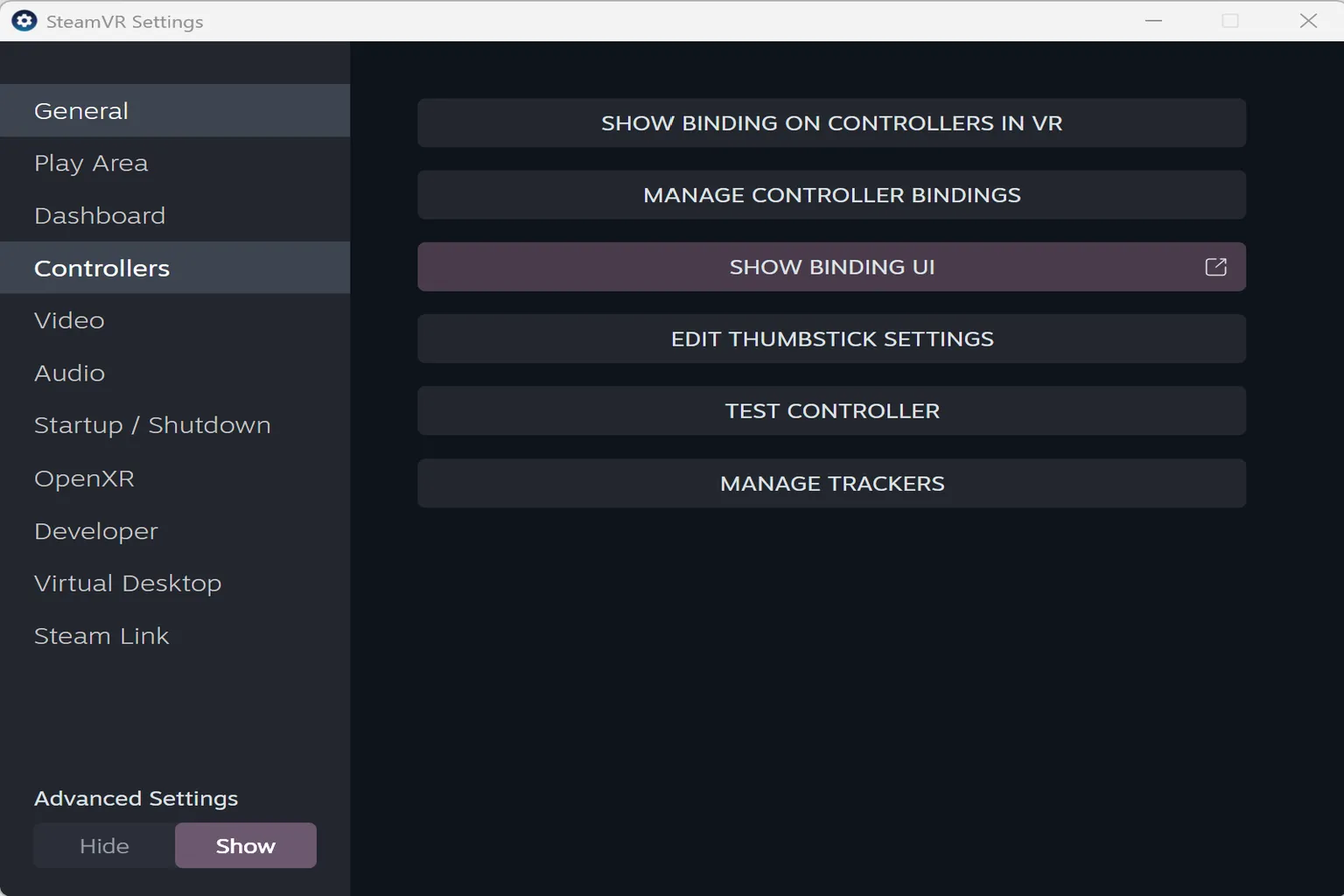This screenshot has height=896, width=1344.
Task: Set Advanced Settings to Hide
Action: click(104, 845)
